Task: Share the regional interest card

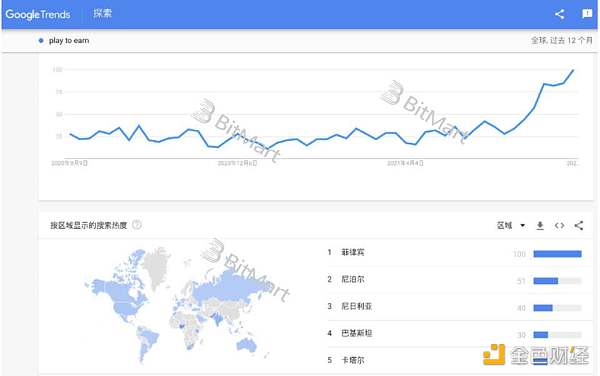Action: coord(579,226)
